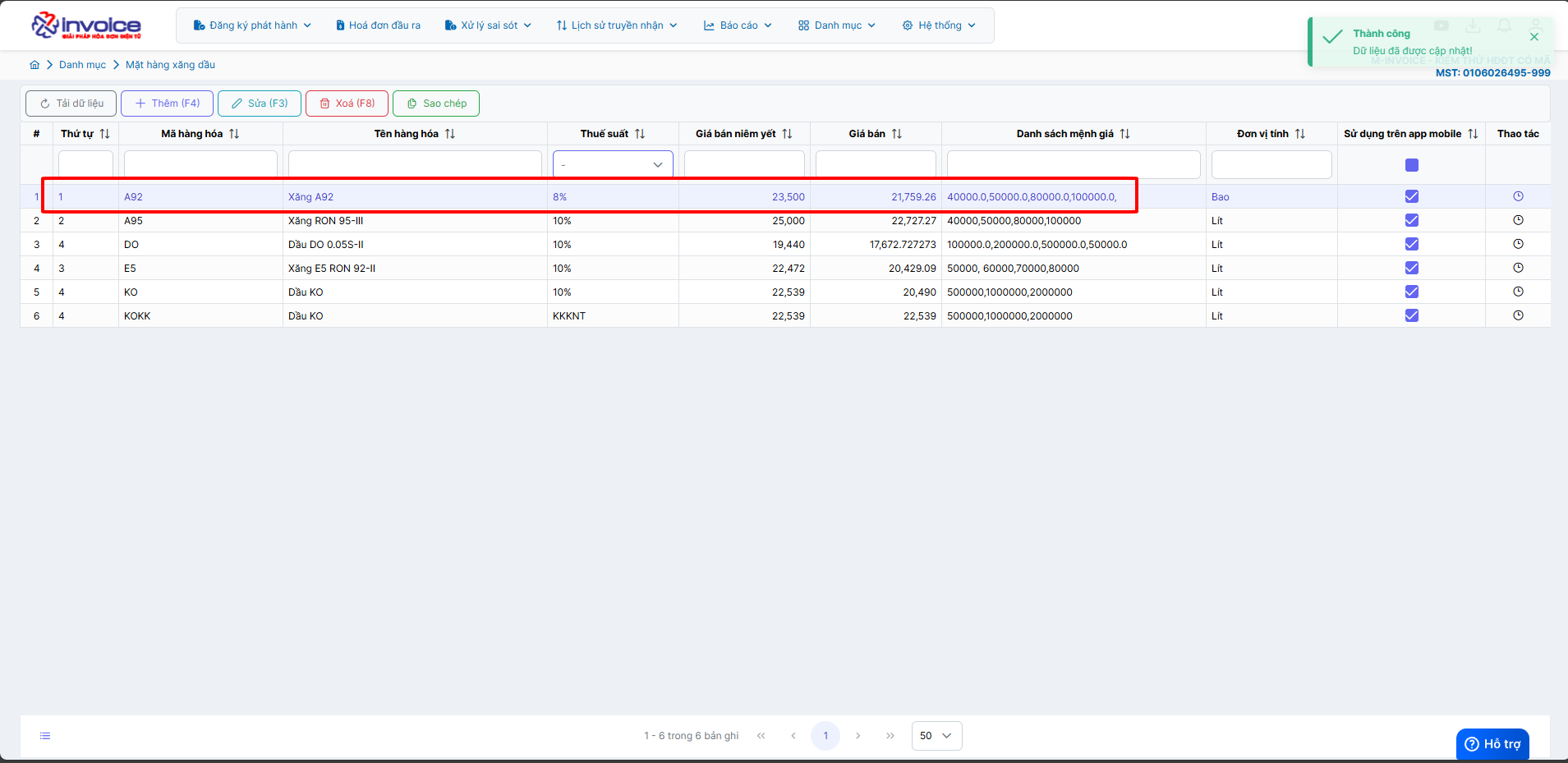1568x763 pixels.
Task: Focus Mã hàng hóa filter input
Action: (200, 164)
